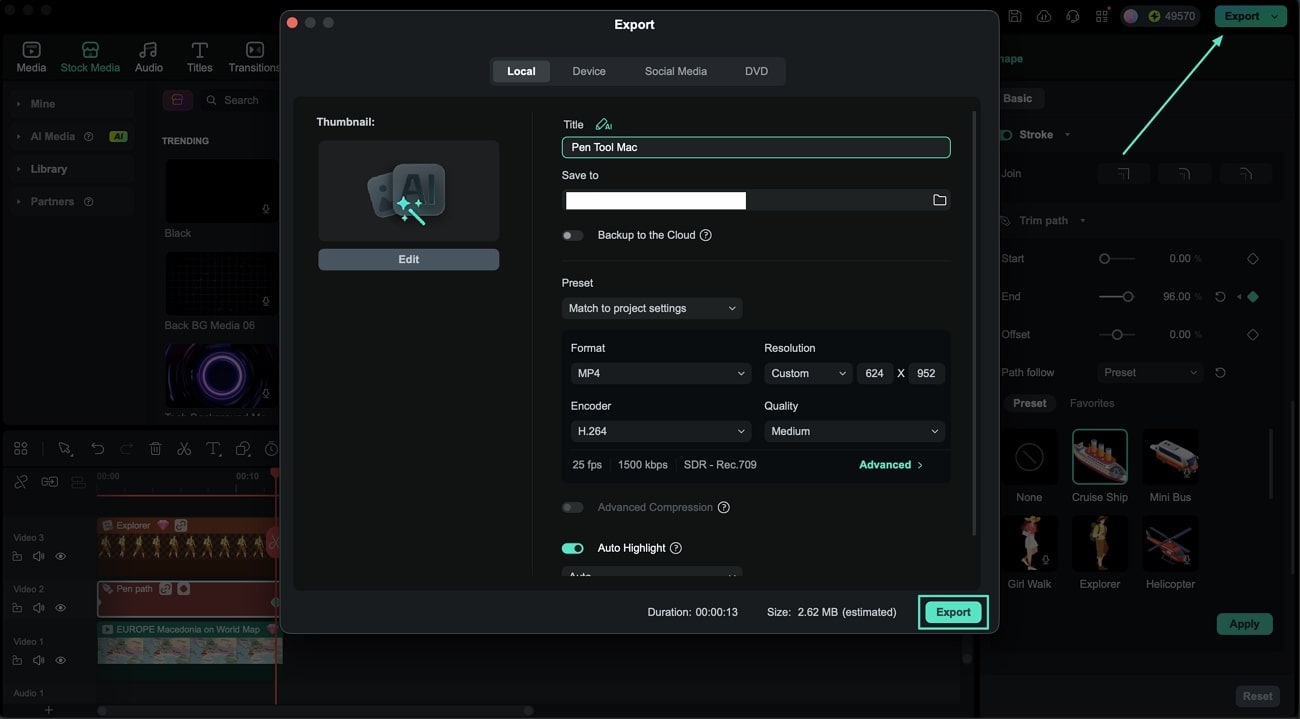Open the folder picker next to Save to
The width and height of the screenshot is (1300, 719).
(939, 199)
